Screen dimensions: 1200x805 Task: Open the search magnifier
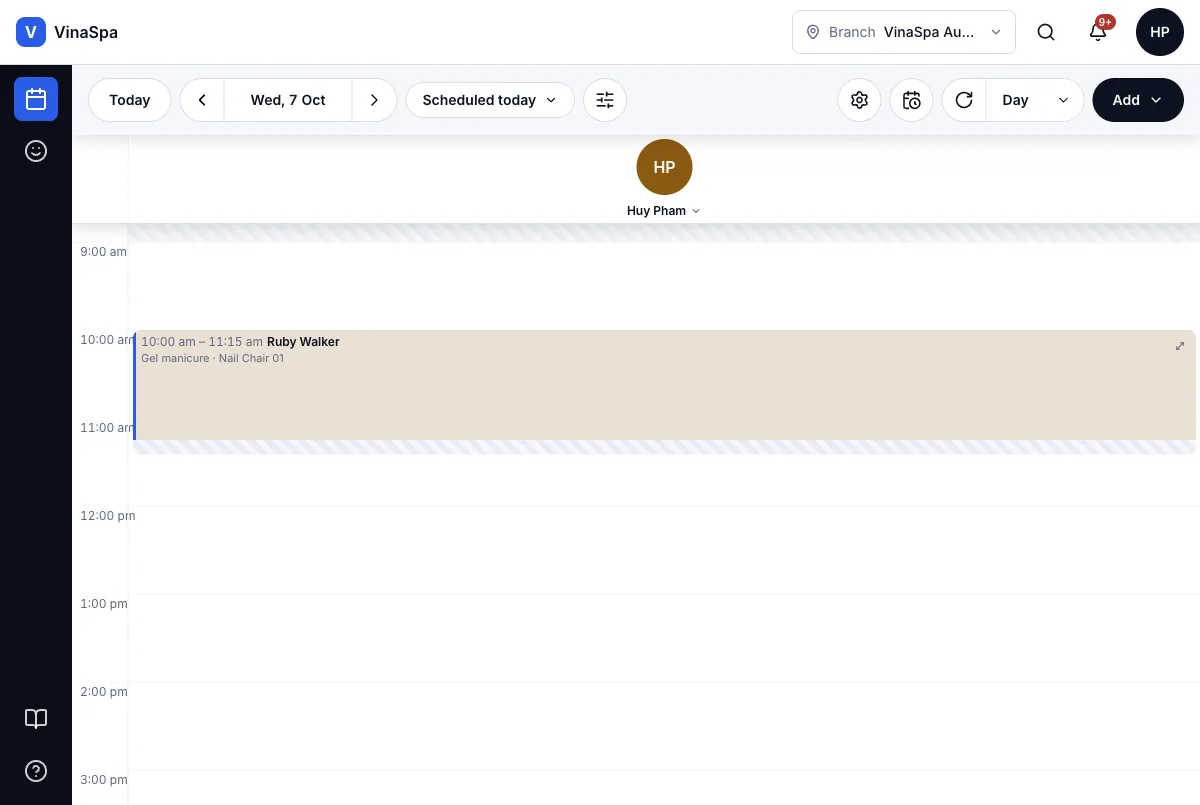coord(1046,32)
